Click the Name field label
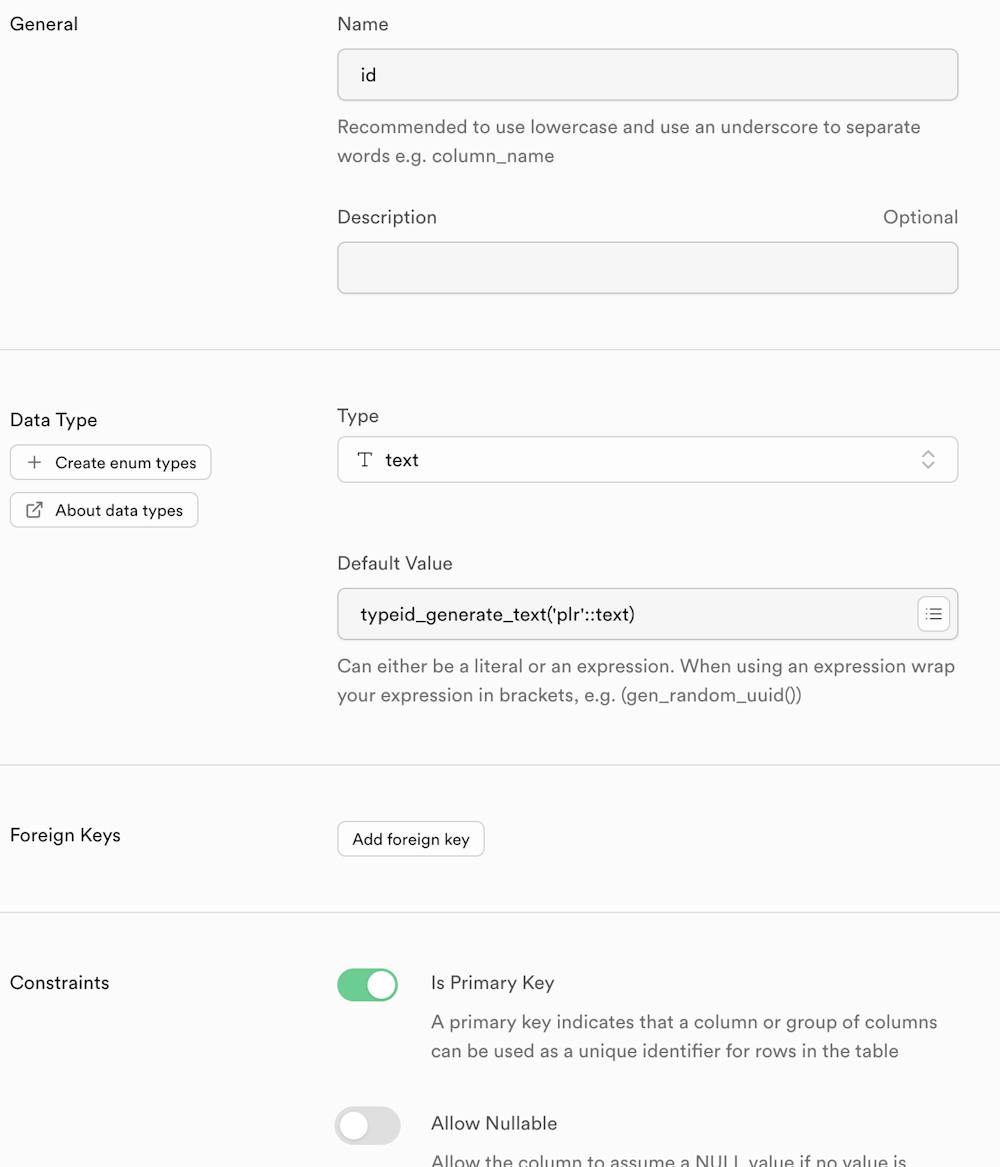The height and width of the screenshot is (1167, 1000). coord(363,24)
